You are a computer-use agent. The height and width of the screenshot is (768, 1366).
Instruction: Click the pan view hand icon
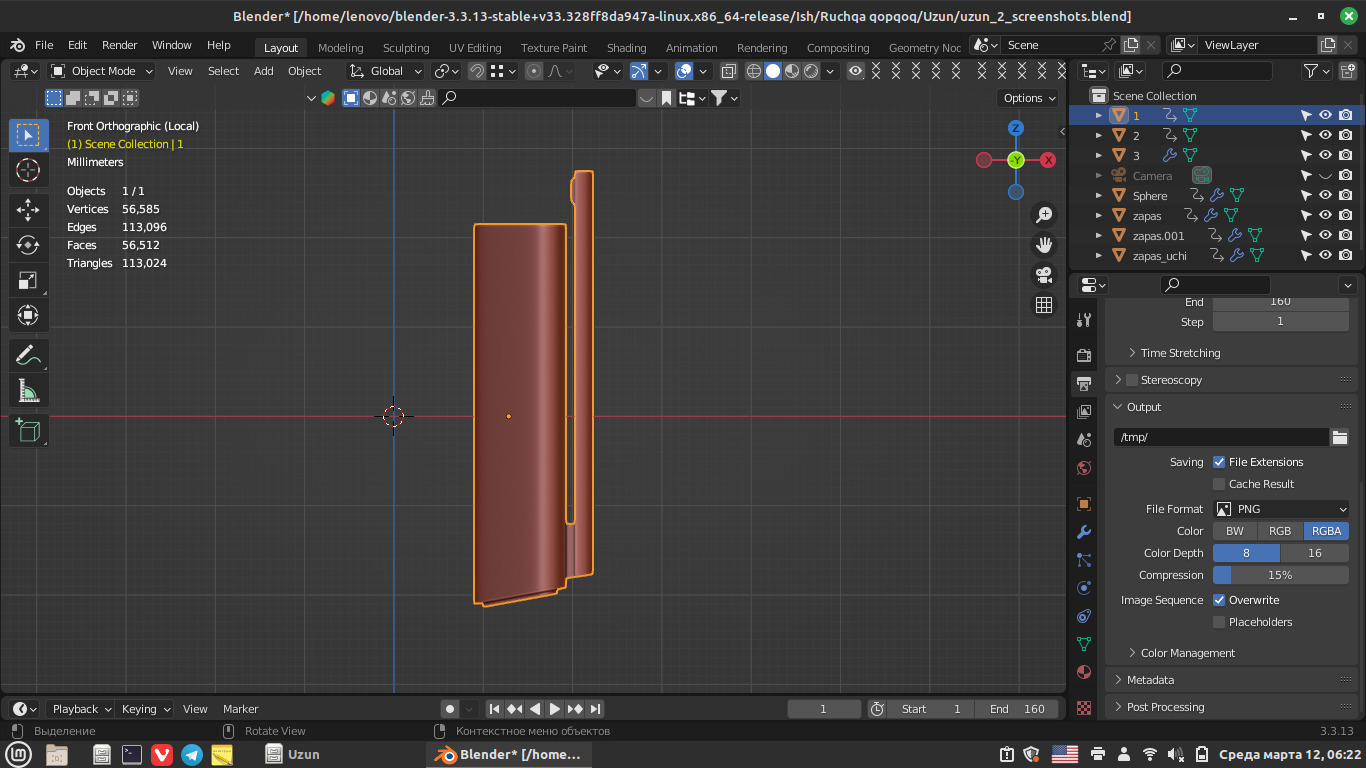1045,245
